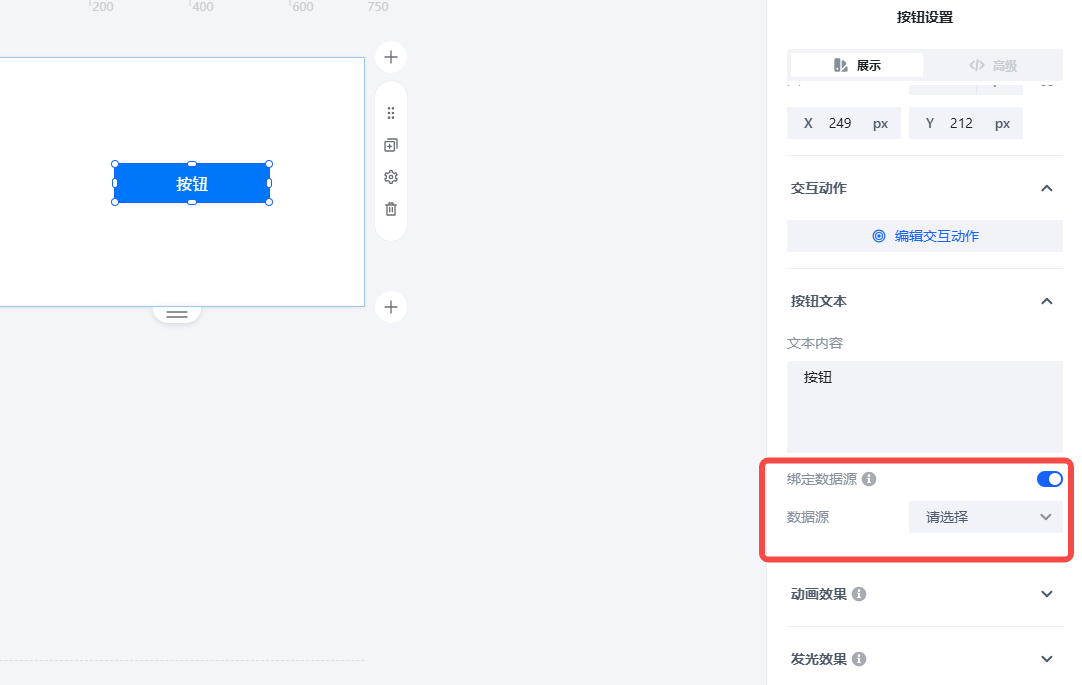The width and height of the screenshot is (1082, 685).
Task: Delete section with the trash icon
Action: [391, 209]
